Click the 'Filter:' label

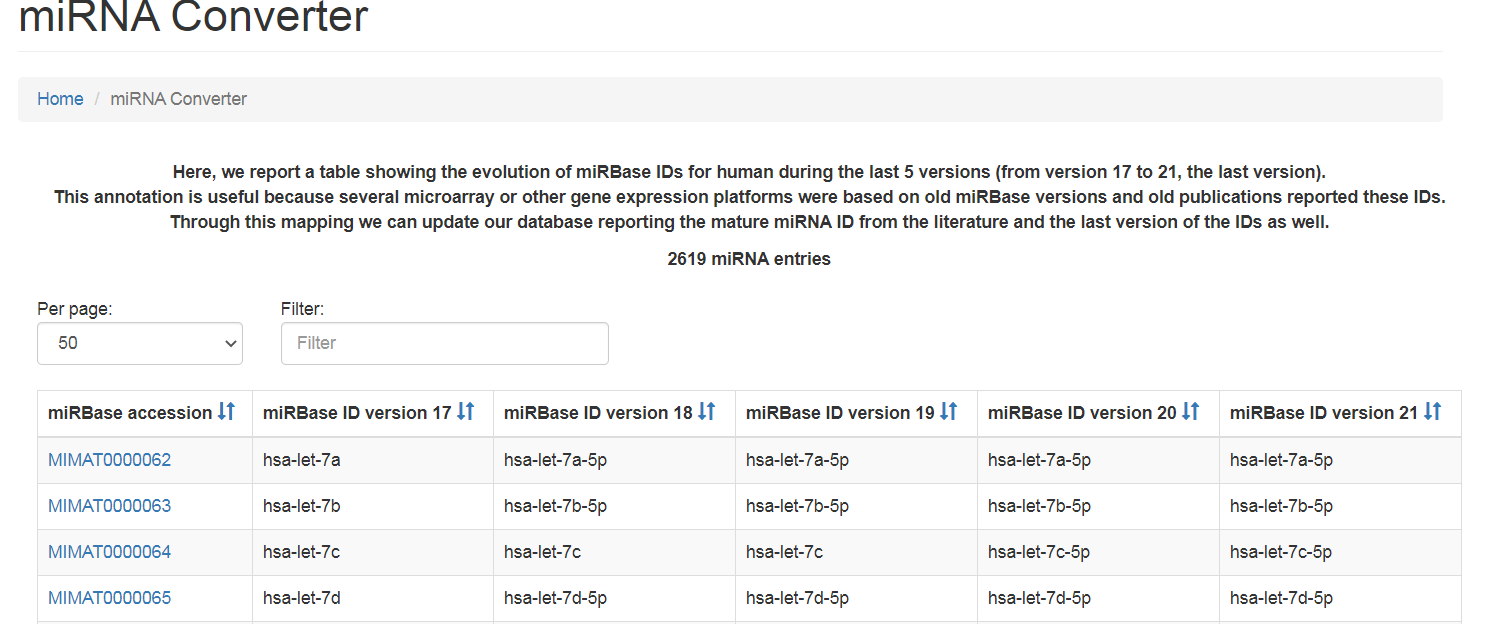click(303, 309)
